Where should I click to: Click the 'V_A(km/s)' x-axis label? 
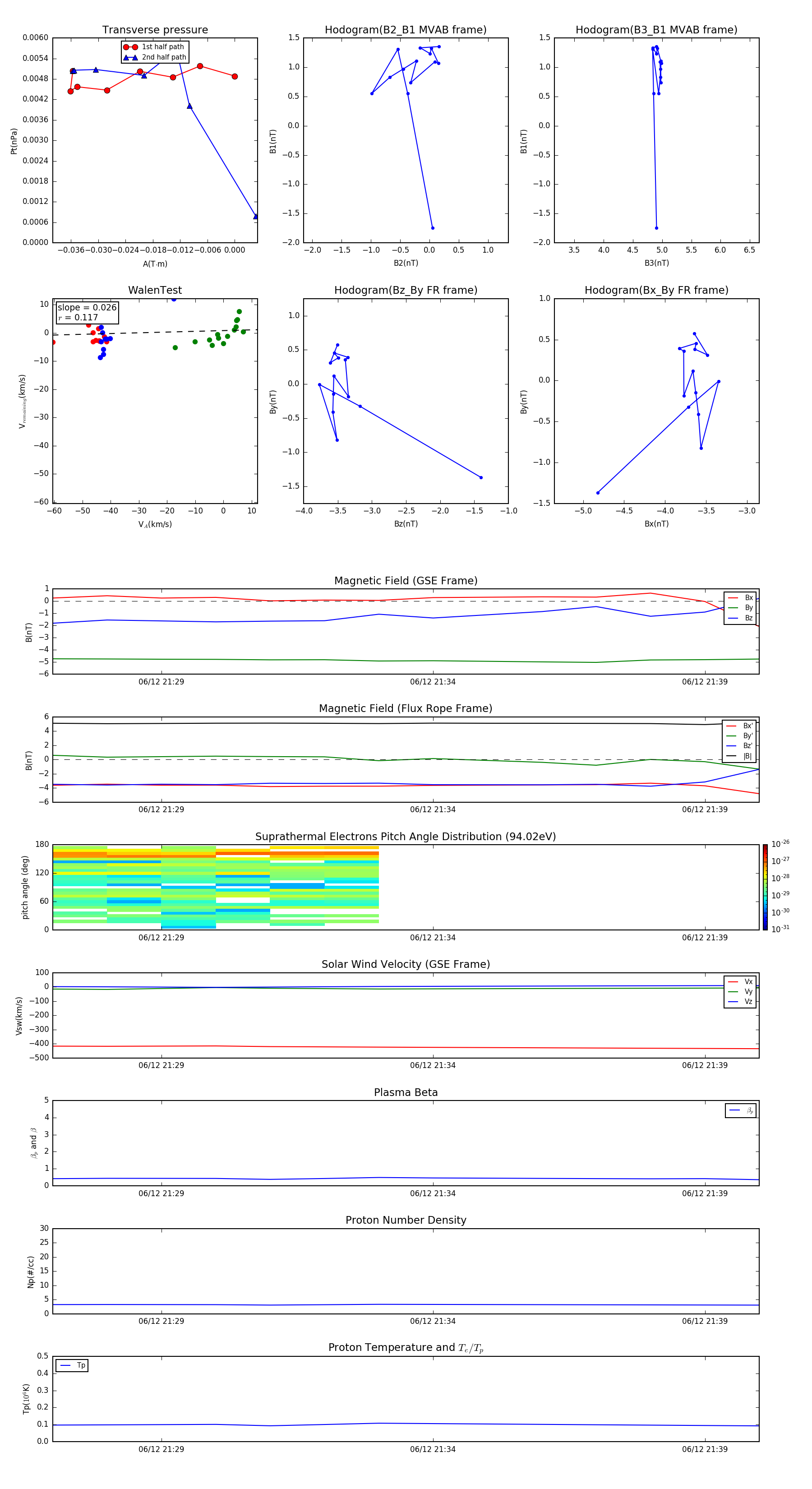(155, 524)
